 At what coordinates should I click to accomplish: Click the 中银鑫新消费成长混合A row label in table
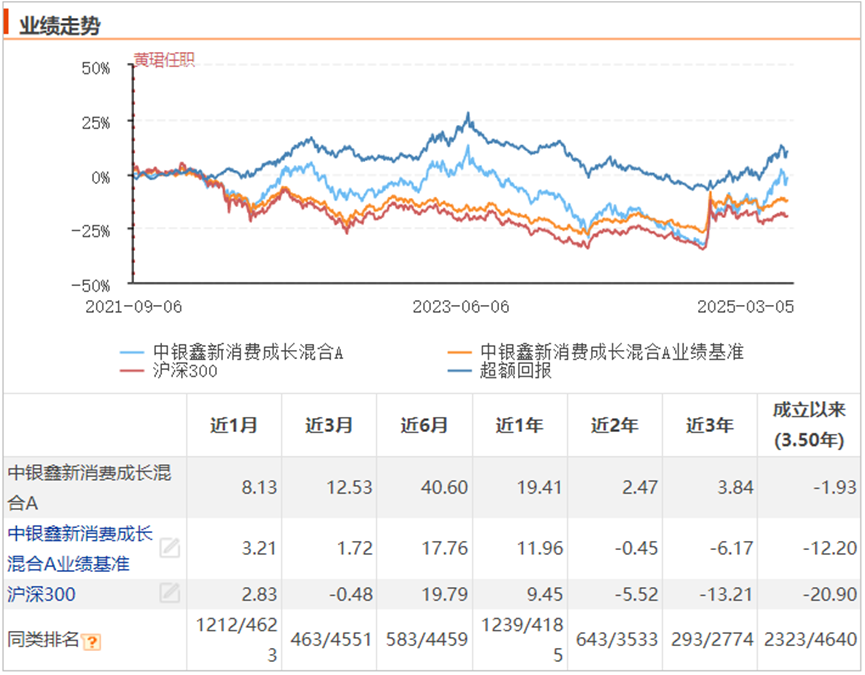[89, 488]
